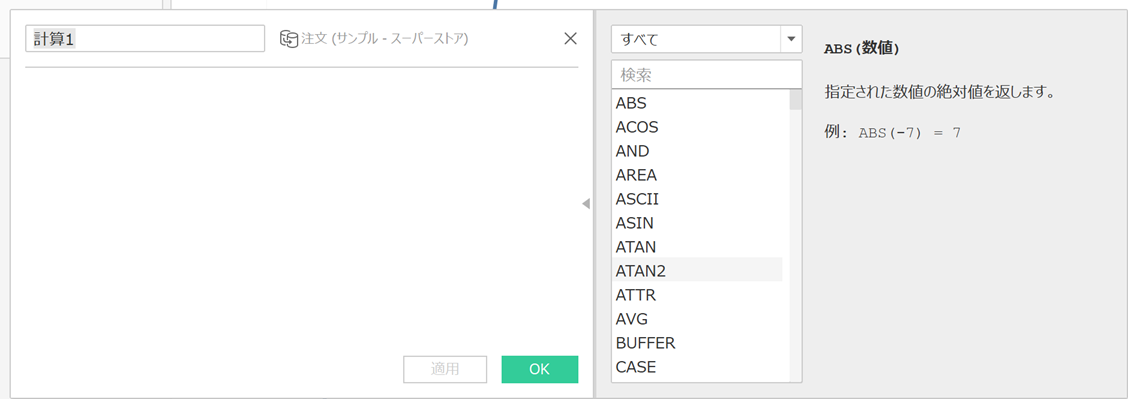Click the data source icon beside 注文
This screenshot has width=1128, height=399.
(288, 39)
